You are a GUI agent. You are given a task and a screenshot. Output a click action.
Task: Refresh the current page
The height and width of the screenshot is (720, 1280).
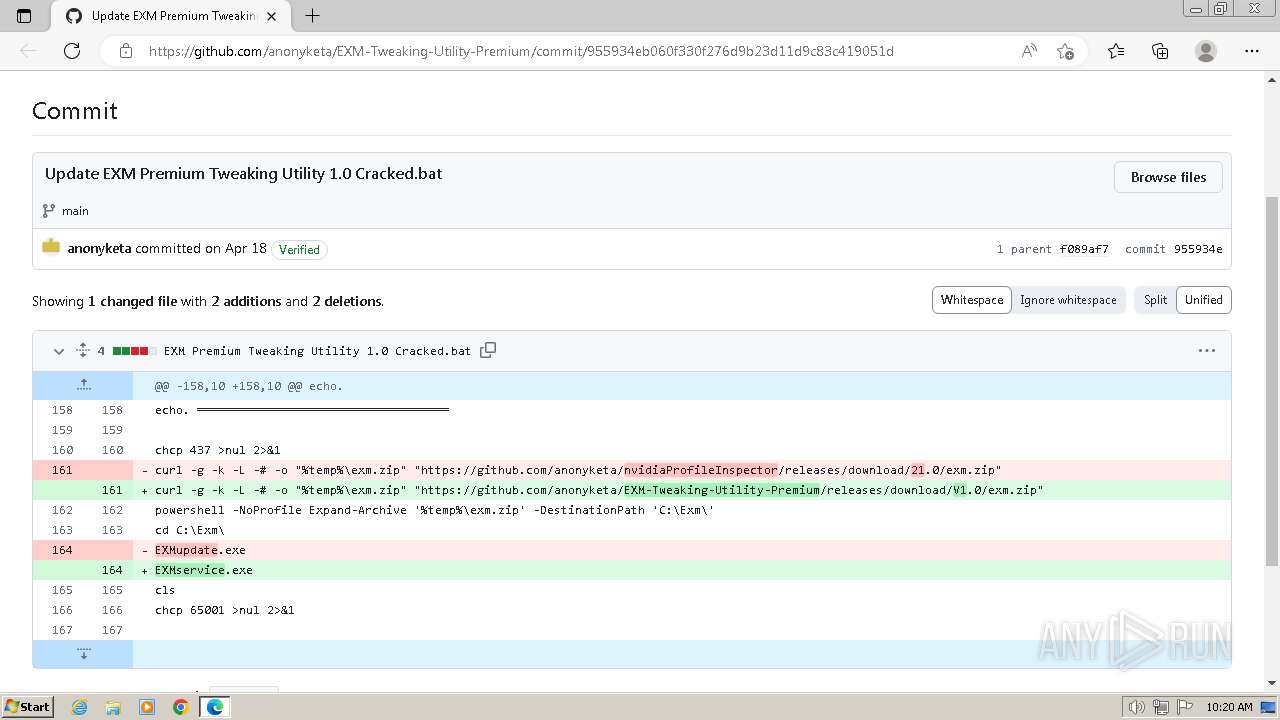point(72,51)
